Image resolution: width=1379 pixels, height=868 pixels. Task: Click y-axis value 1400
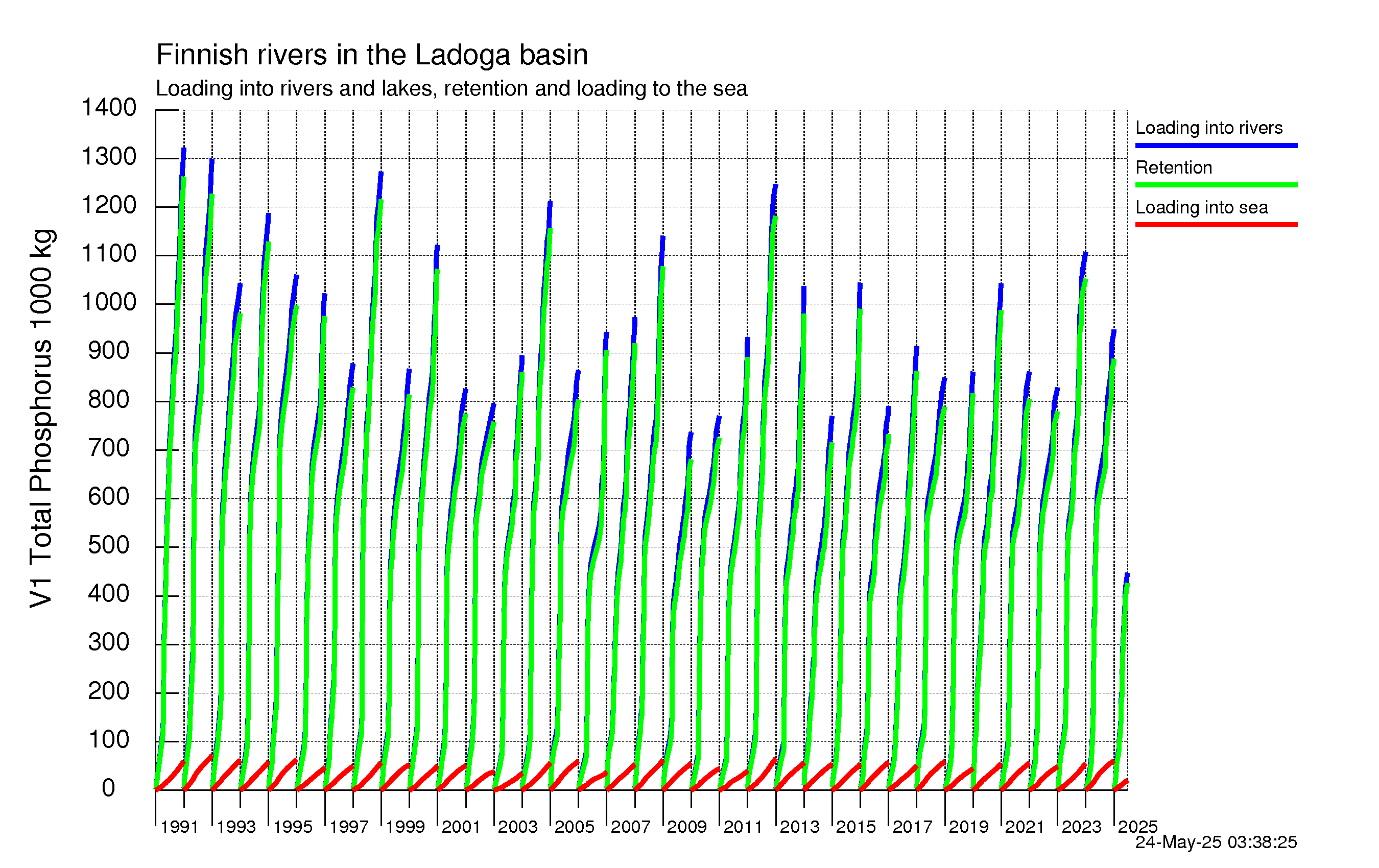pos(109,108)
